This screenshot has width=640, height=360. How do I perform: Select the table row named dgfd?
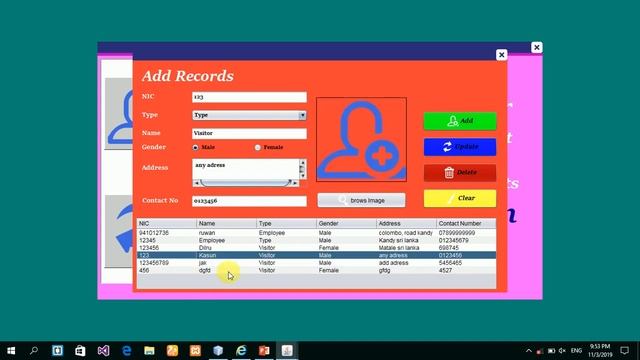[x=317, y=270]
